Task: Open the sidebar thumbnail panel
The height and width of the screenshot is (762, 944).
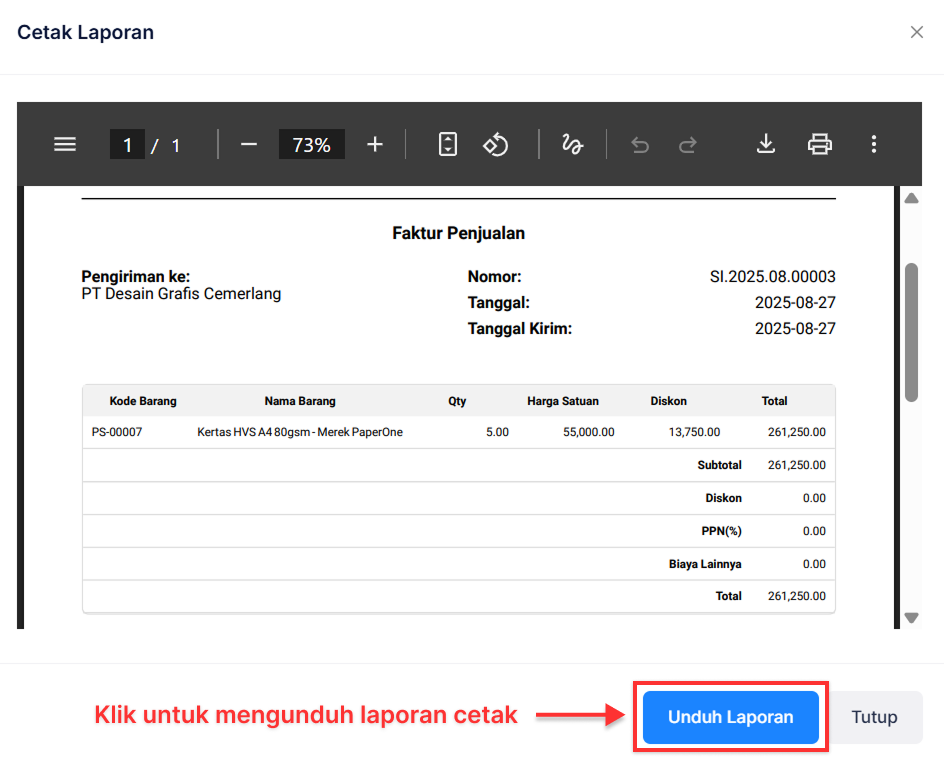Action: coord(64,144)
